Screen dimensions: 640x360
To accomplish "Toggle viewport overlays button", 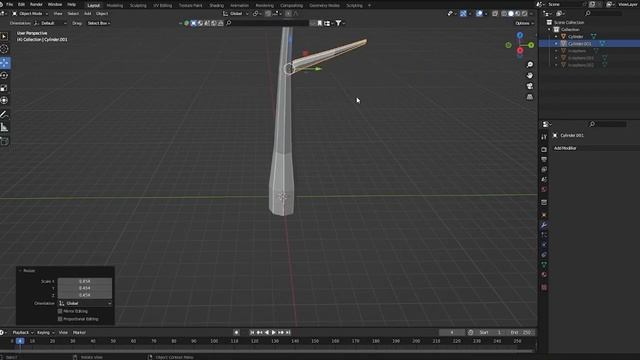I will pos(479,13).
